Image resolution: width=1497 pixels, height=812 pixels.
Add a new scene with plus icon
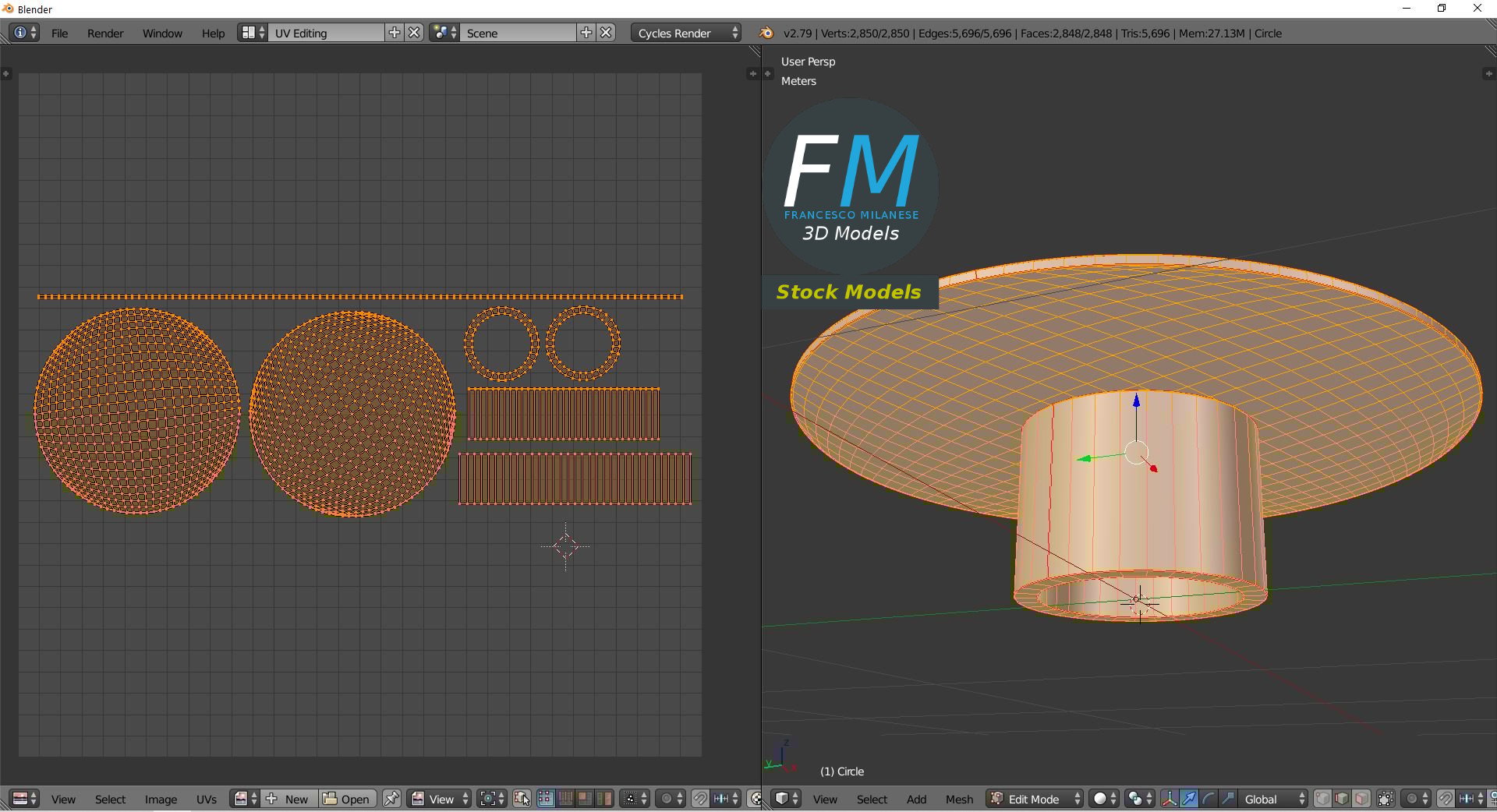pyautogui.click(x=586, y=33)
